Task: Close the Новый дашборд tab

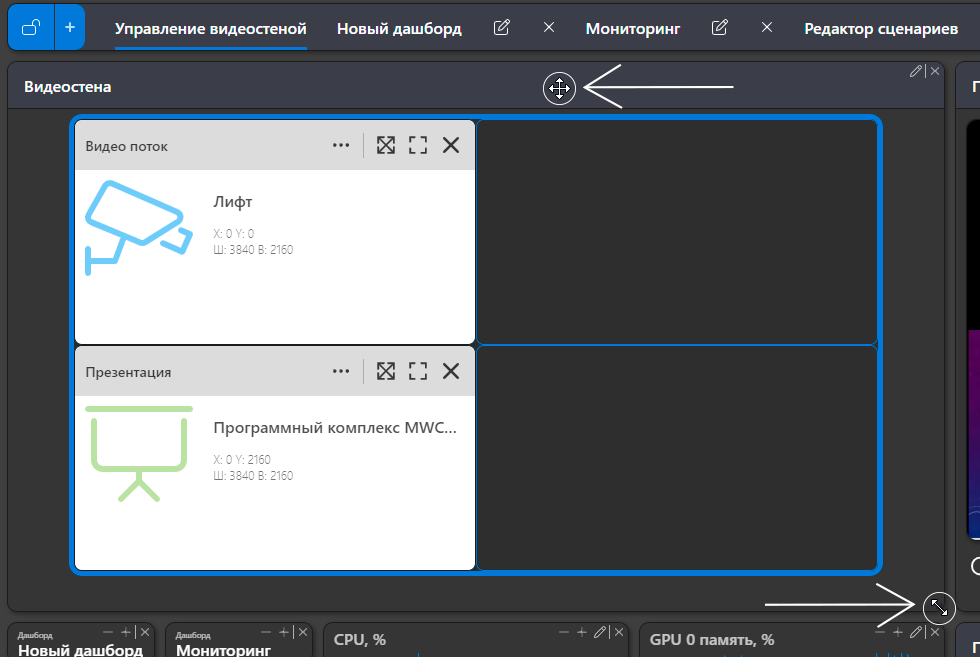Action: pos(549,28)
